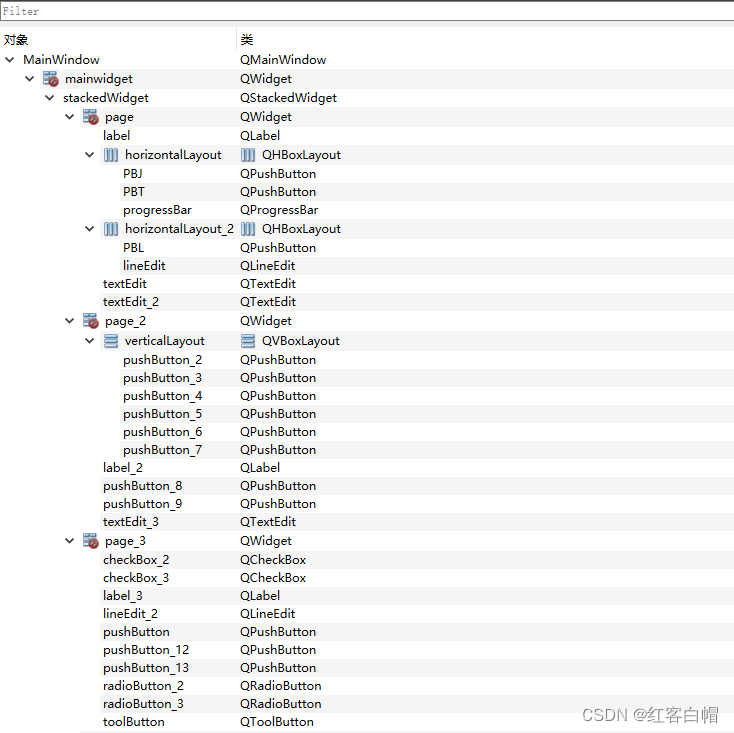Click the mainwidget no-layout icon

[50, 79]
